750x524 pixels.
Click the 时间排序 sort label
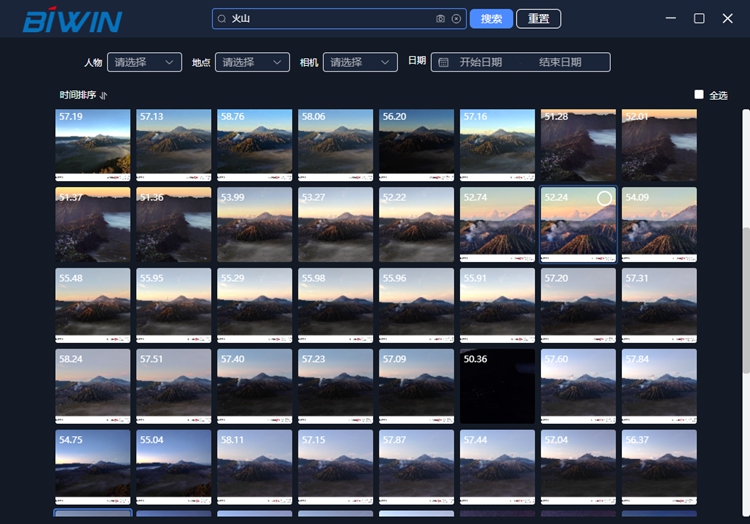point(77,95)
